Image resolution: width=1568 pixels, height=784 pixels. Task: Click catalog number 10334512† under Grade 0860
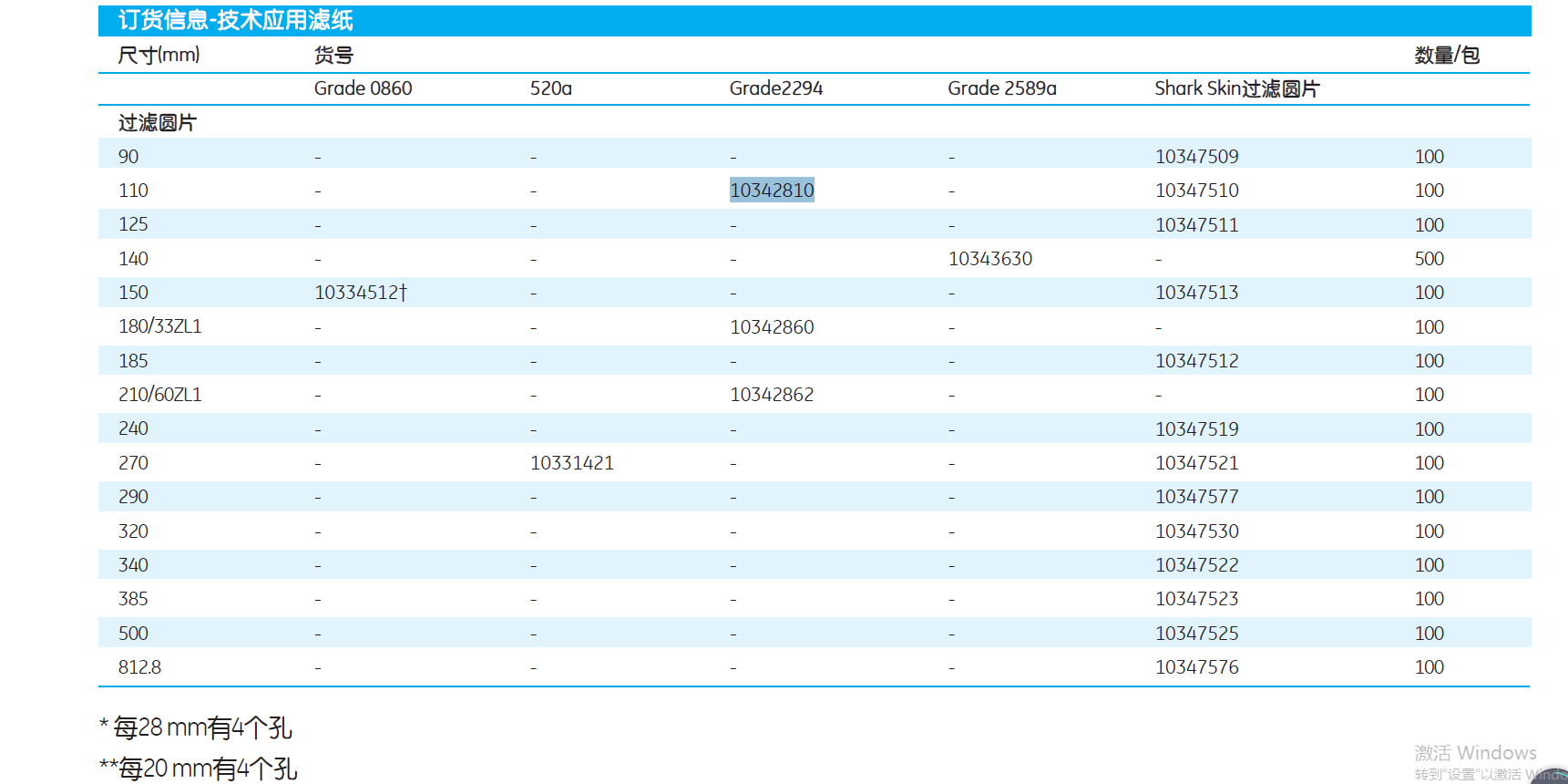pyautogui.click(x=361, y=293)
